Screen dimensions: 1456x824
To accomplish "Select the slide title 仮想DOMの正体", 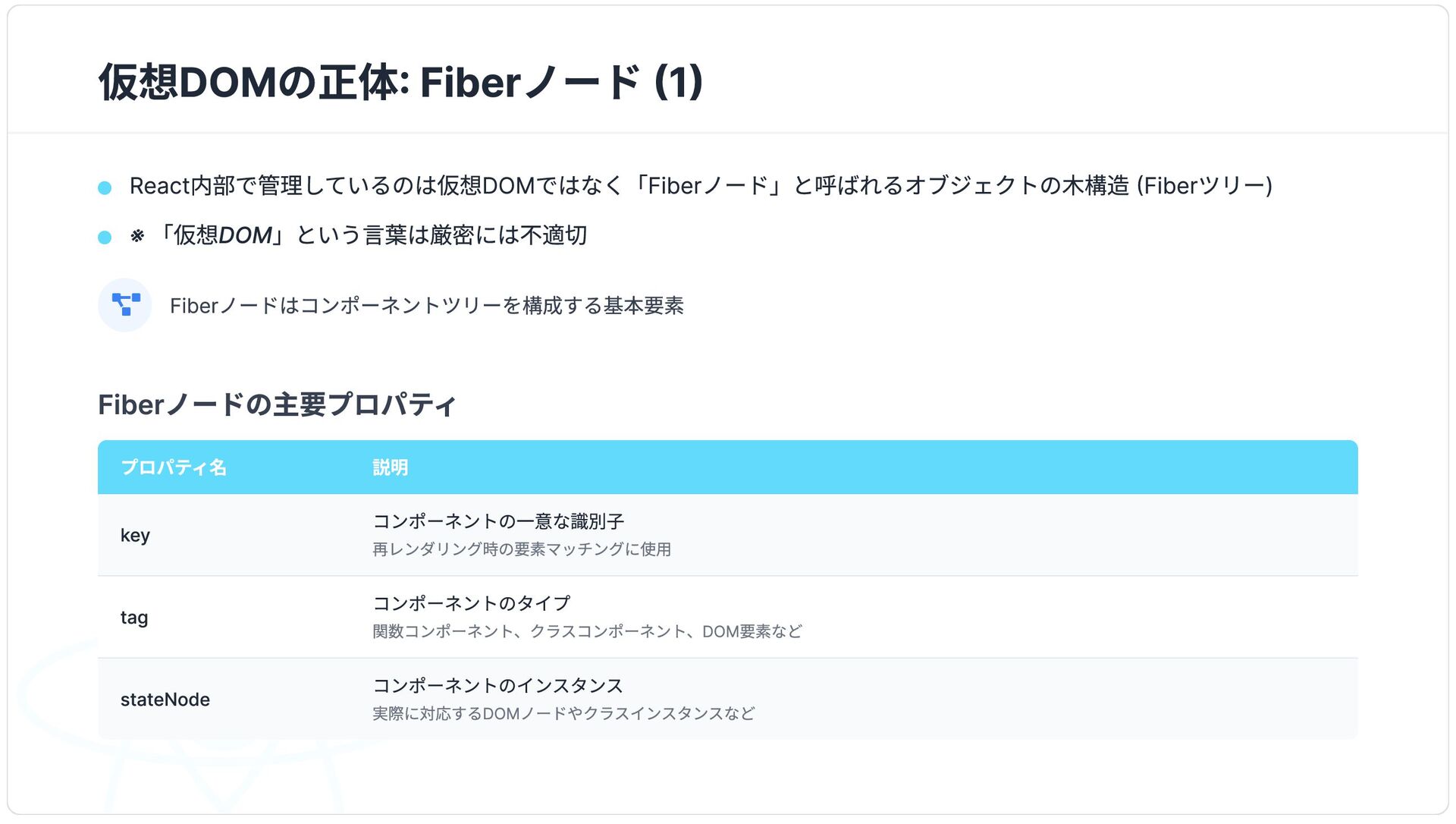I will click(401, 82).
